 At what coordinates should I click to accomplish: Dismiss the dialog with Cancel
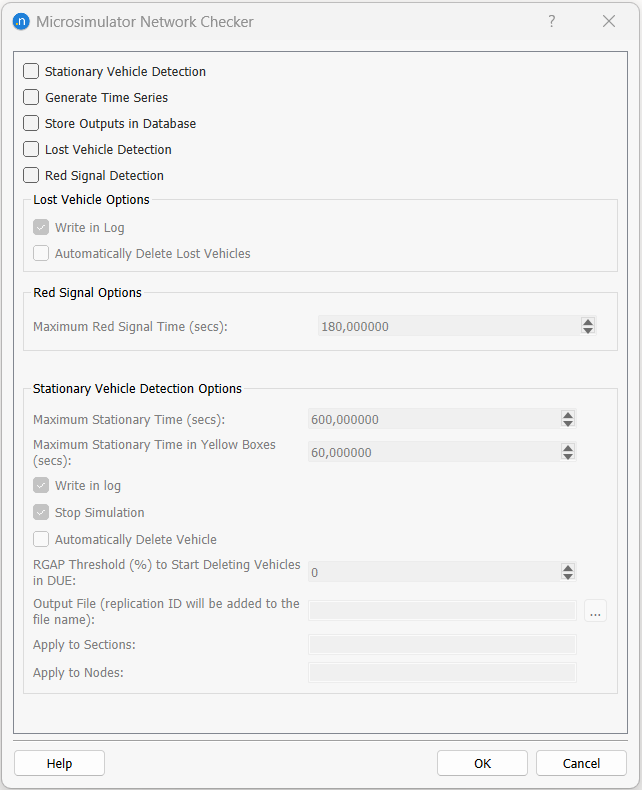pyautogui.click(x=581, y=763)
